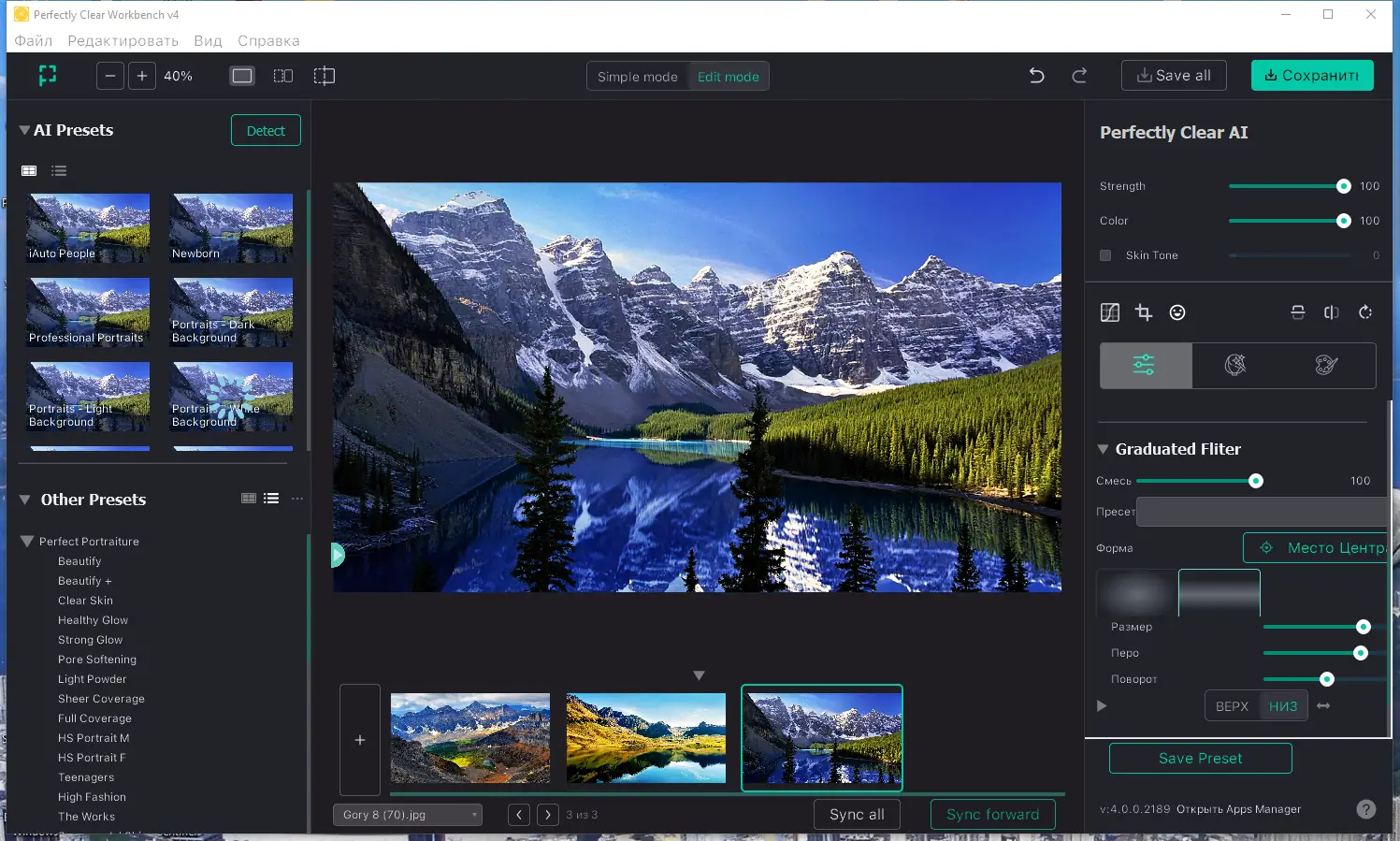This screenshot has height=841, width=1400.
Task: Open the Файл menu
Action: 34,41
